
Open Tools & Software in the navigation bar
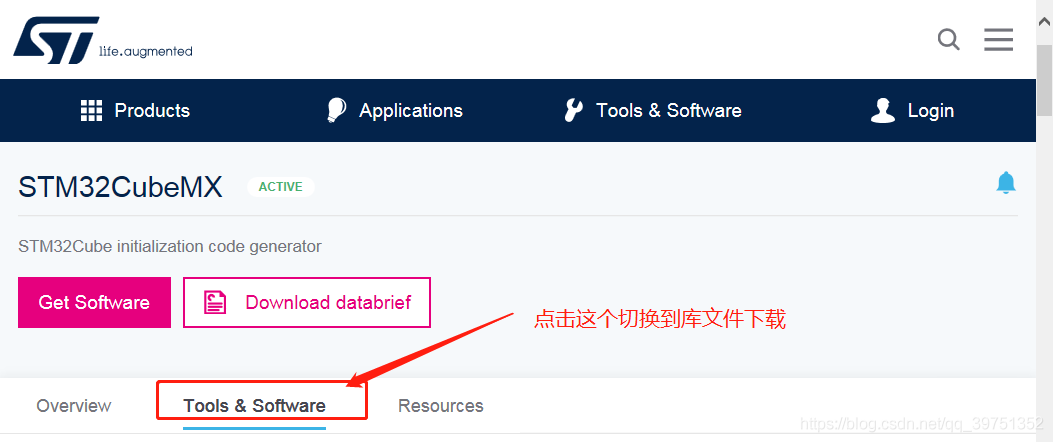653,110
